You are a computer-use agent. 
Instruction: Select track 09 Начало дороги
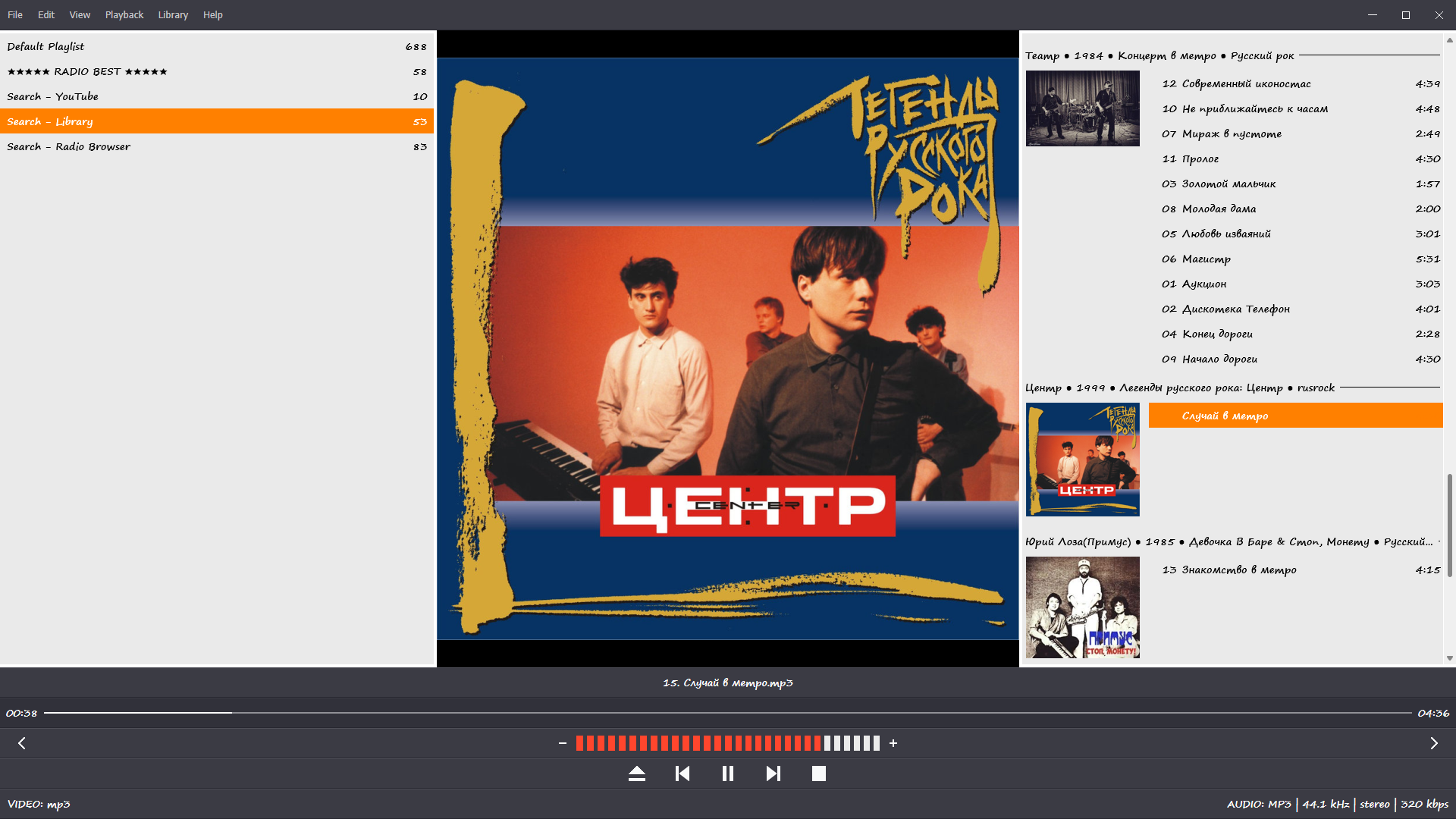point(1296,359)
